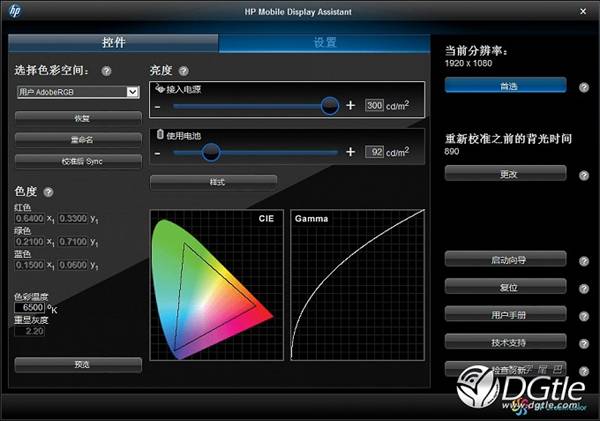
Task: Click the red y value field 0.3300
Action: [x=73, y=219]
